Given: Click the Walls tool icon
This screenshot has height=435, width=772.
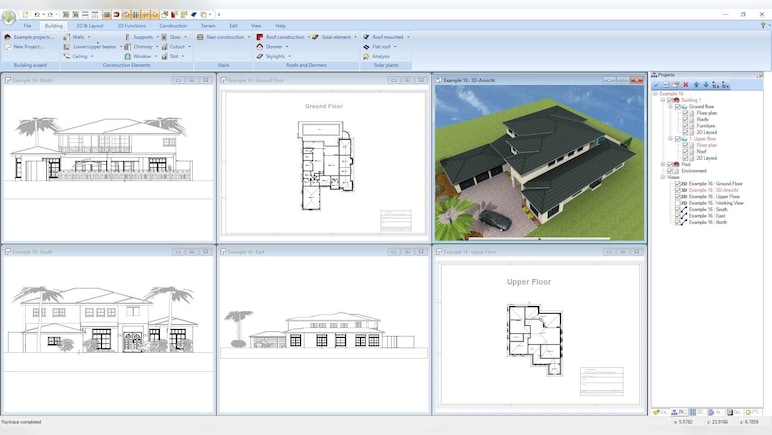Looking at the screenshot, I should pos(67,37).
